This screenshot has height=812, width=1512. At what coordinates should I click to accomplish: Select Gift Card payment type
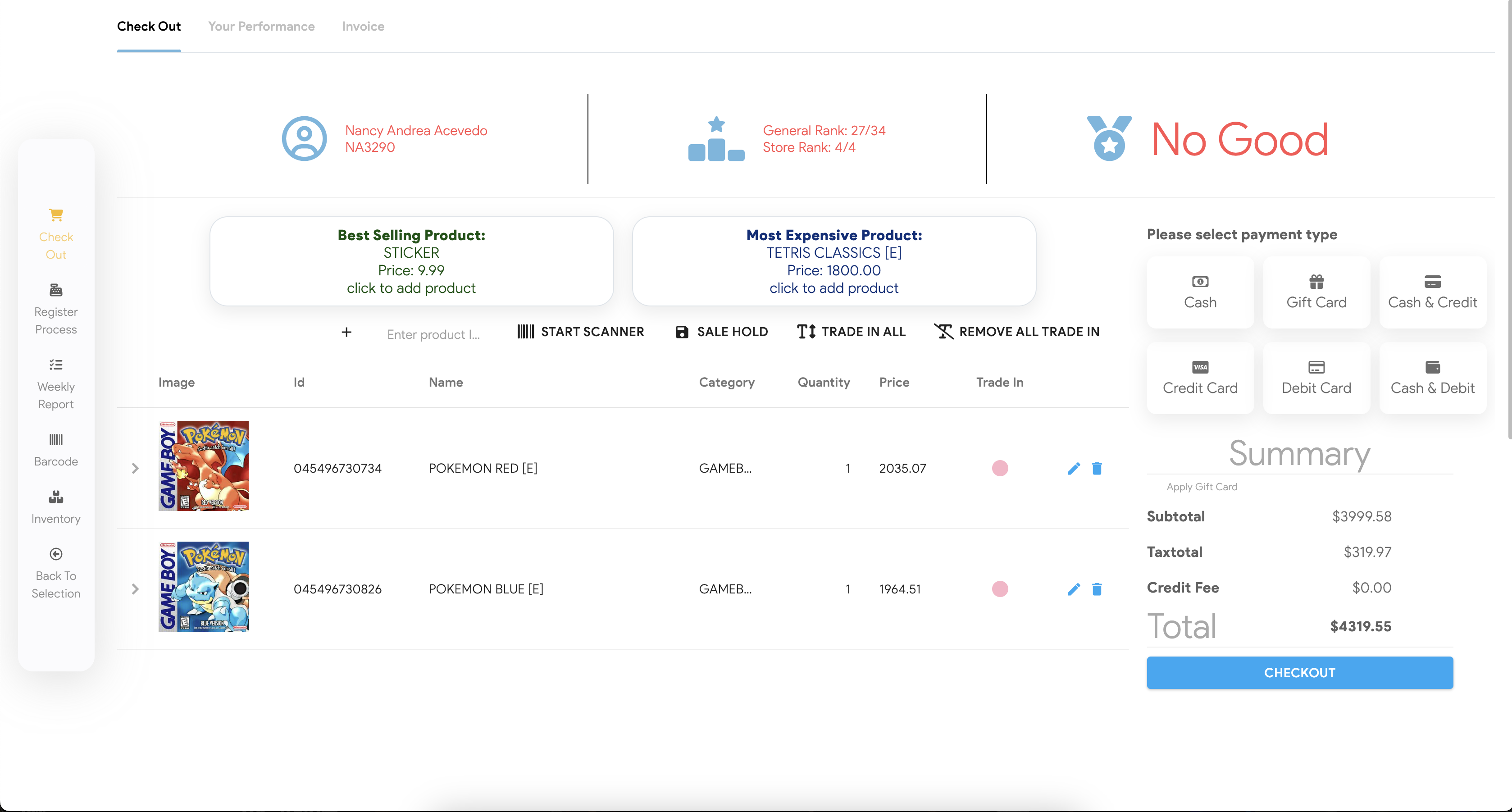(x=1316, y=292)
